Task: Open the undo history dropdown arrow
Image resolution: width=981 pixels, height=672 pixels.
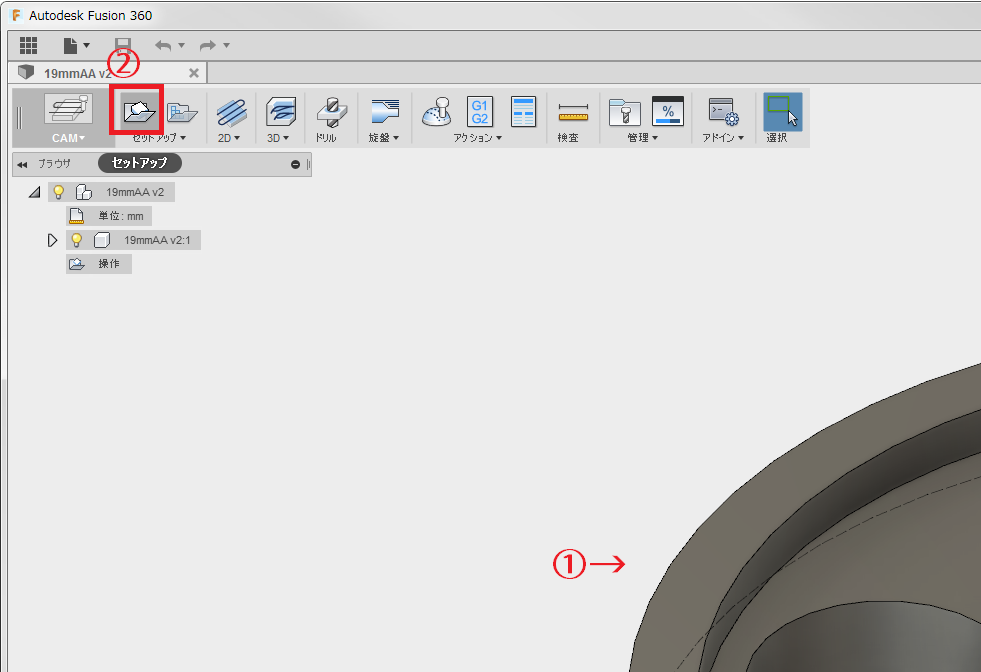Action: click(181, 45)
